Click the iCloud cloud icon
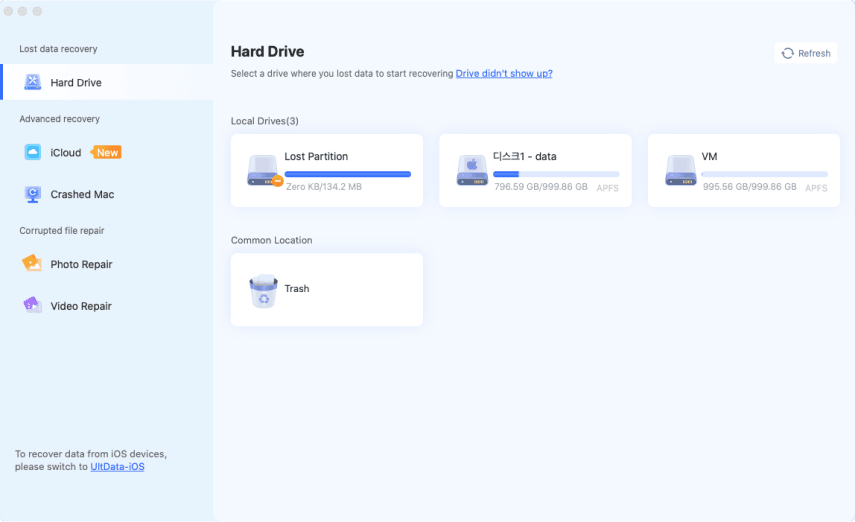Image resolution: width=855 pixels, height=522 pixels. point(33,152)
